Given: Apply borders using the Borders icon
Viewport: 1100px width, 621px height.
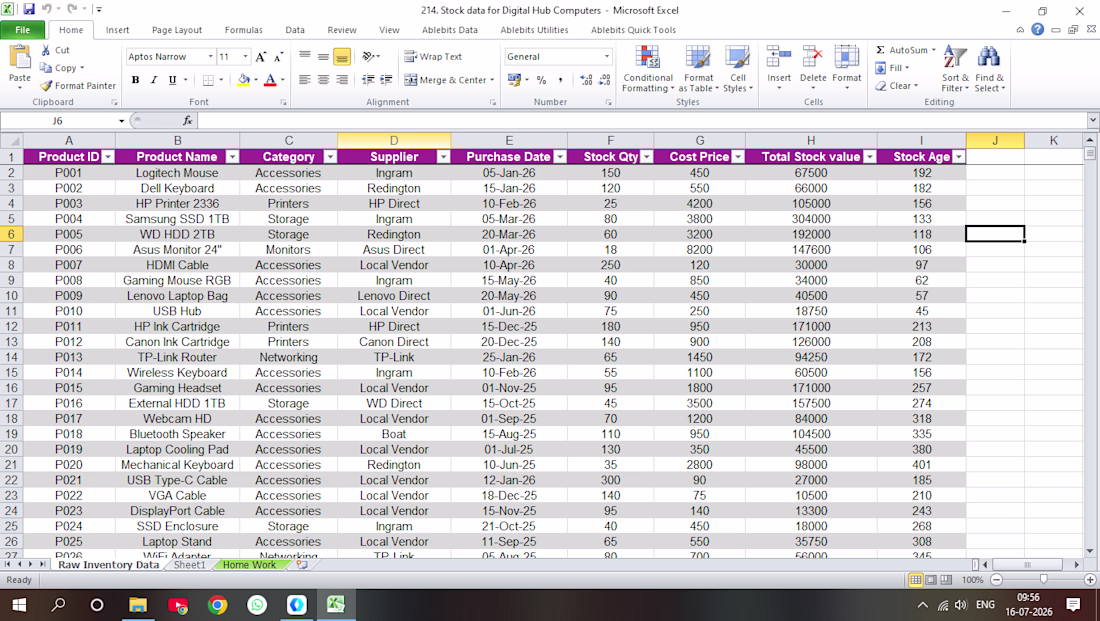Looking at the screenshot, I should point(208,80).
